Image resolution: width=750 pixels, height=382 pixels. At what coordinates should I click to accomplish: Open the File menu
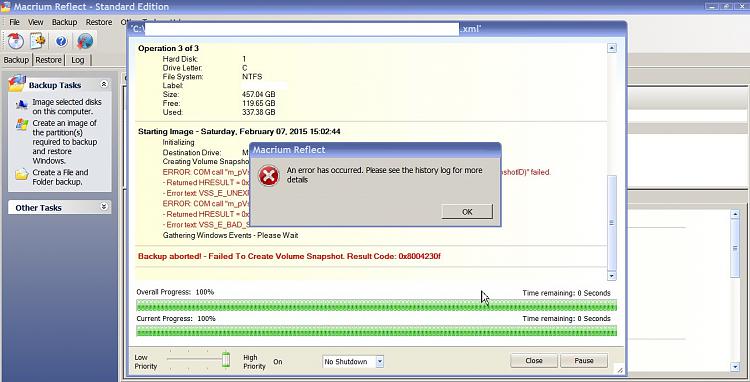pyautogui.click(x=14, y=22)
